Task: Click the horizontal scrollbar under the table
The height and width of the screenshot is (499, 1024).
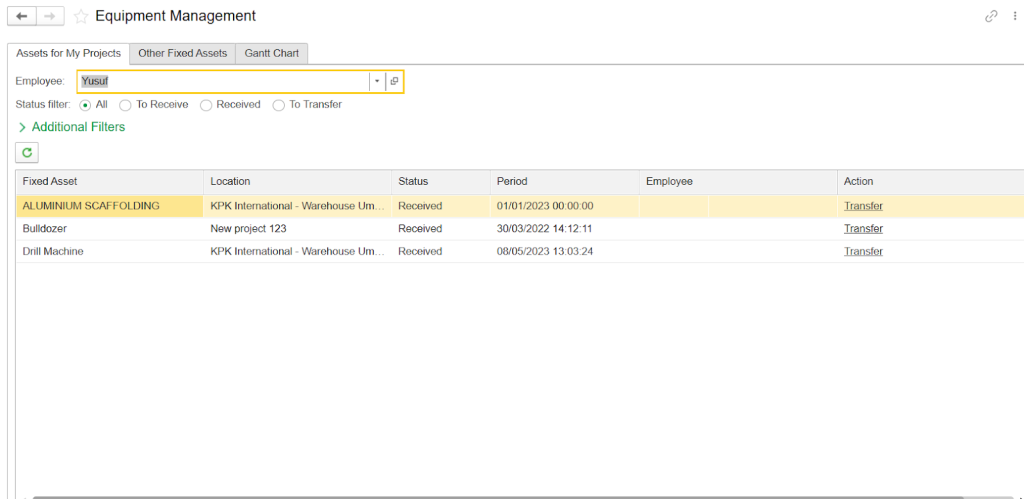Action: (496, 497)
